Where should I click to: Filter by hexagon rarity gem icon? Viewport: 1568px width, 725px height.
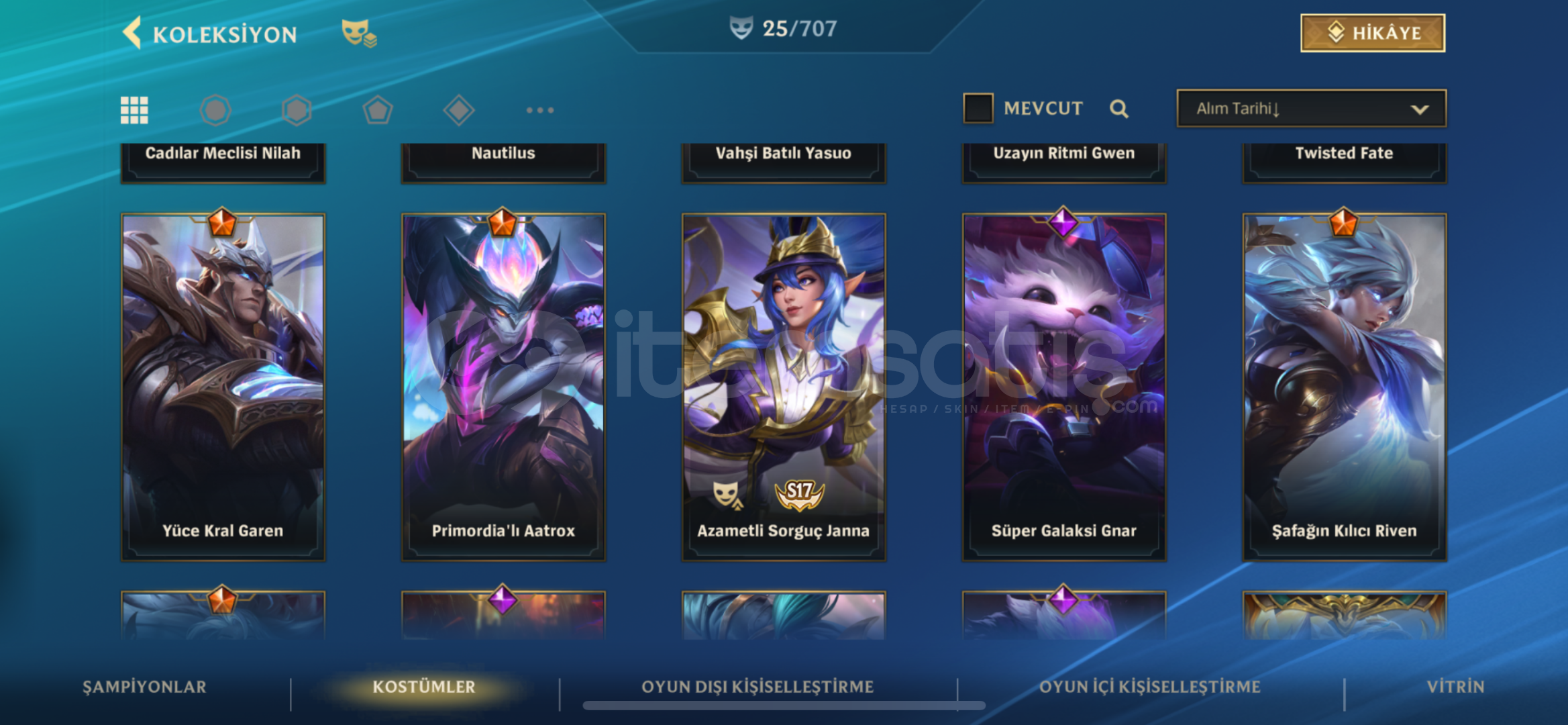pos(297,110)
